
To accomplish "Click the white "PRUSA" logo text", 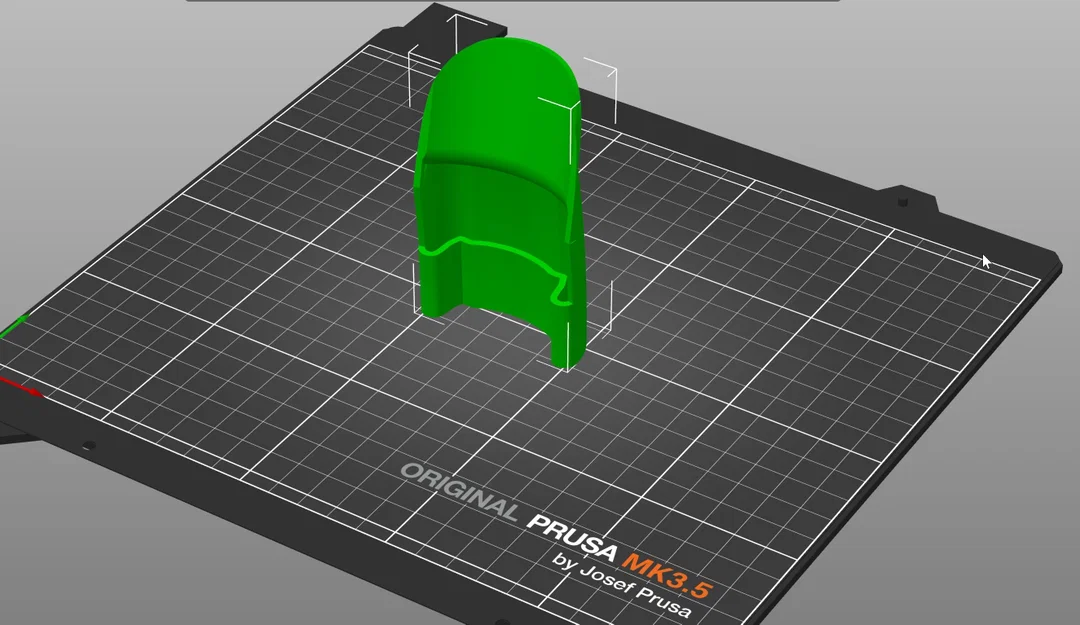I will (x=572, y=537).
